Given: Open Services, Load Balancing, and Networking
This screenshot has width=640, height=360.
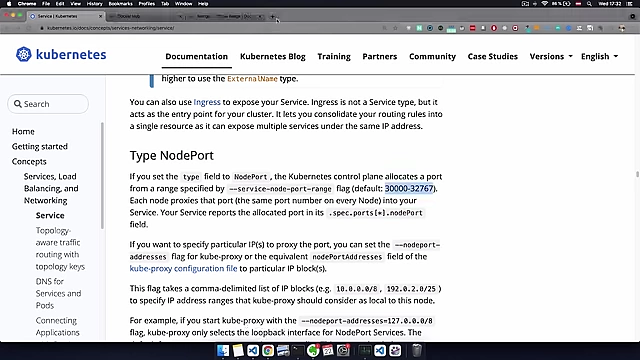Looking at the screenshot, I should point(51,189).
